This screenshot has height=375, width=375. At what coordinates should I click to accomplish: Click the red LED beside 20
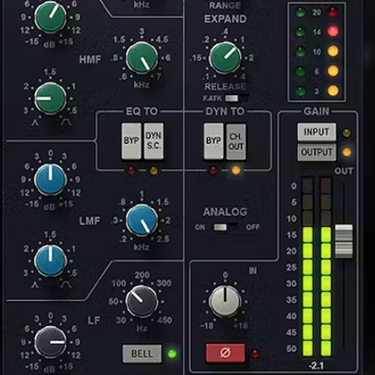tap(332, 12)
